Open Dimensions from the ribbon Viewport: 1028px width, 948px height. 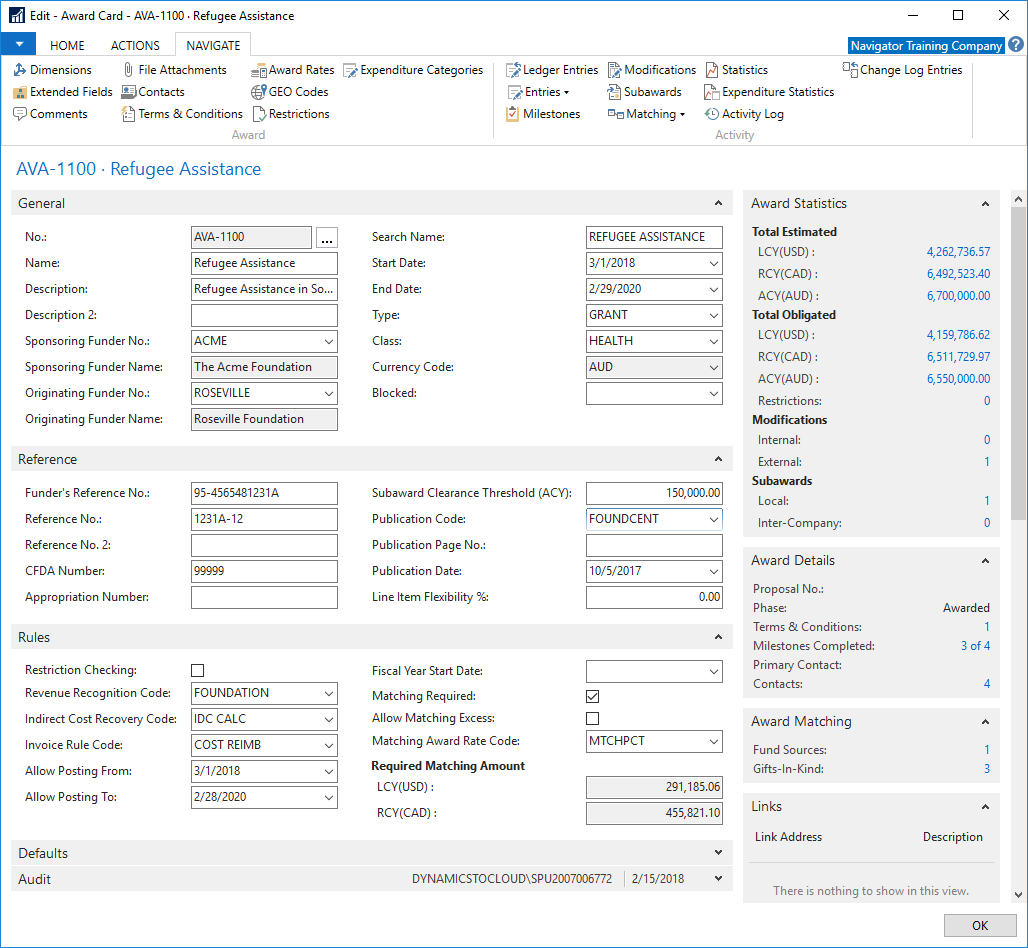52,69
